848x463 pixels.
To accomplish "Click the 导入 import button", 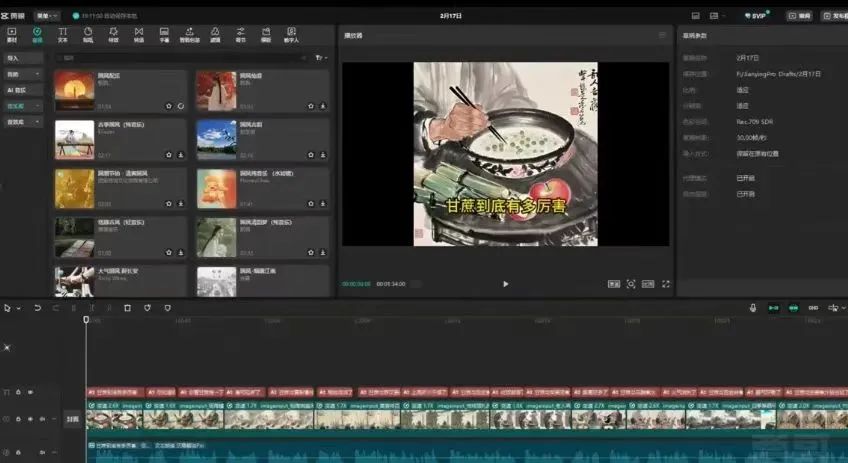I will tap(23, 58).
